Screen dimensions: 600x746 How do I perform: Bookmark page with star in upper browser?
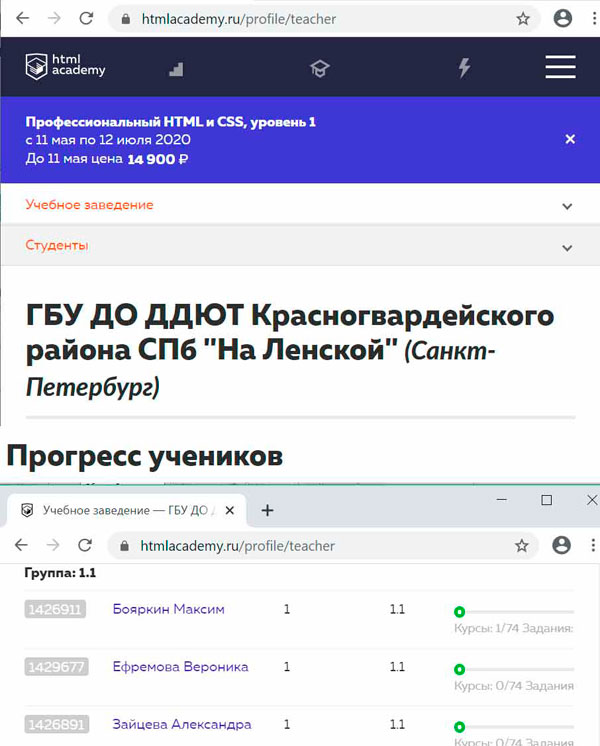(x=523, y=19)
